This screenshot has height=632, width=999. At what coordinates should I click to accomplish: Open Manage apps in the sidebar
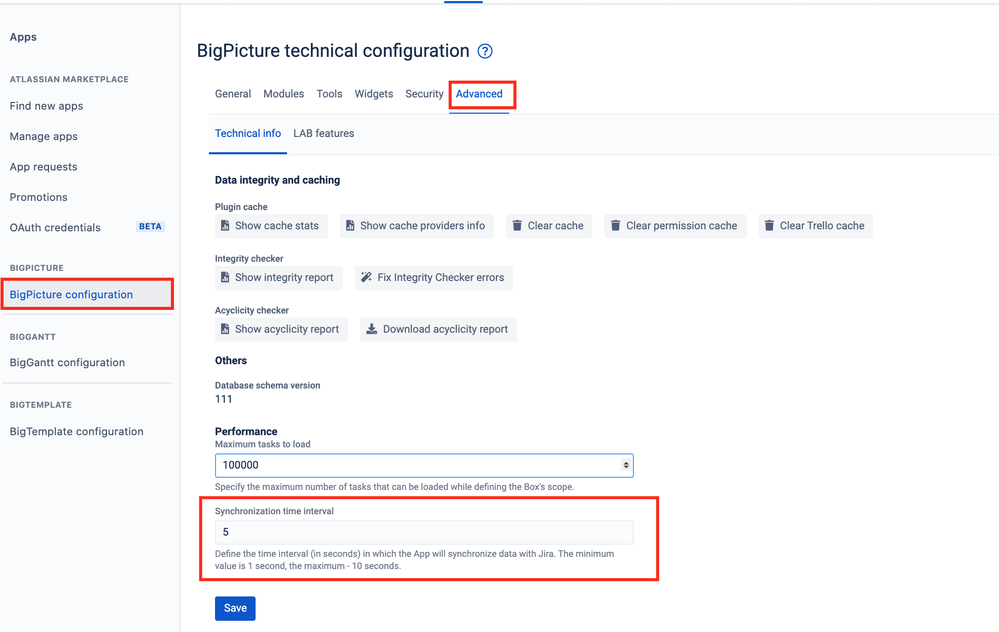pyautogui.click(x=43, y=136)
